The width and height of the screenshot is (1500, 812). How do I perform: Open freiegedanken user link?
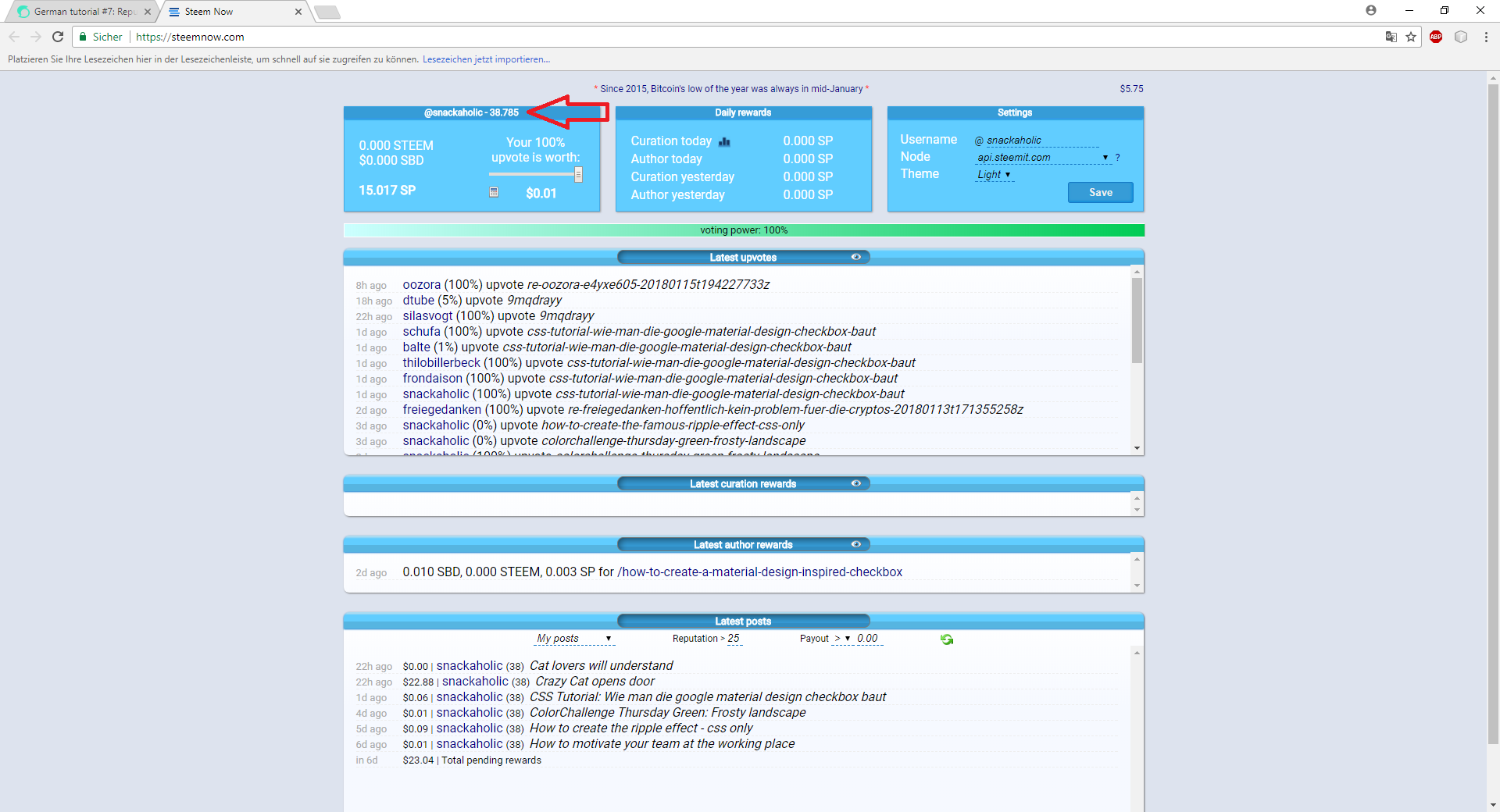(x=442, y=409)
